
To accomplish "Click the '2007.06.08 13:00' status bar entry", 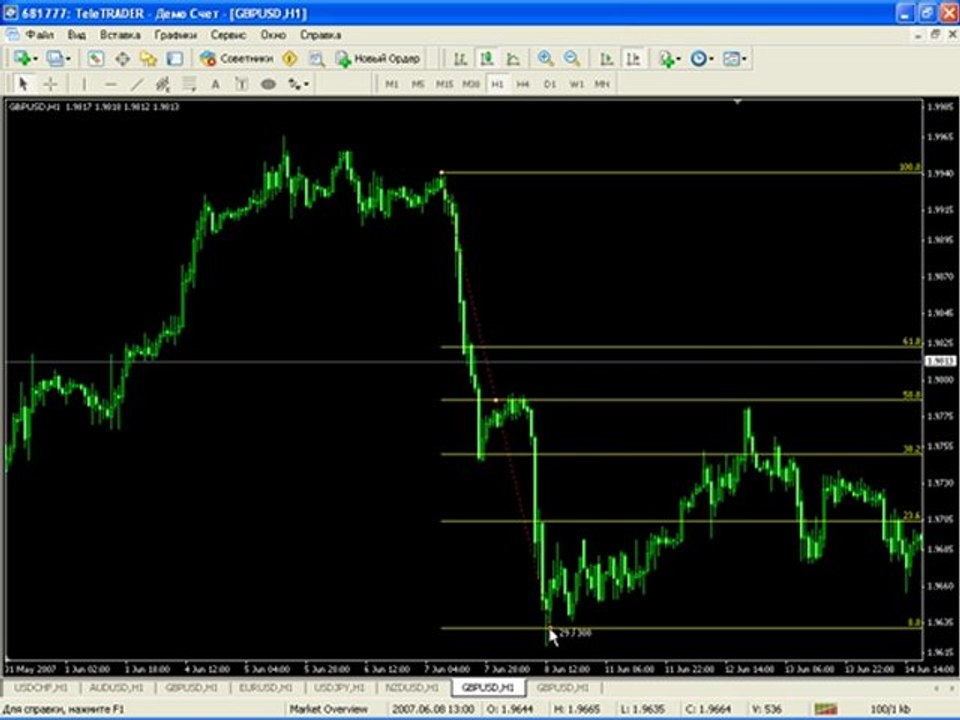I will (433, 709).
